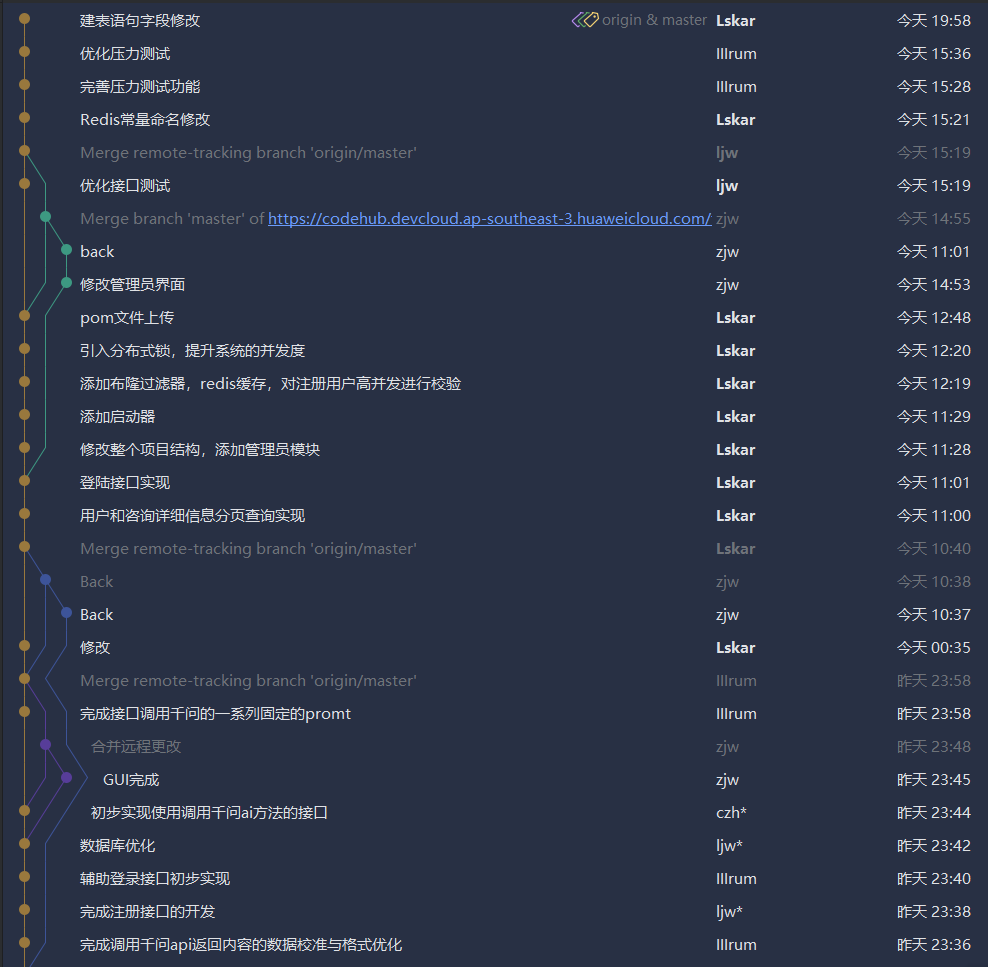Select commit 添加启动器
This screenshot has width=988, height=967.
117,417
